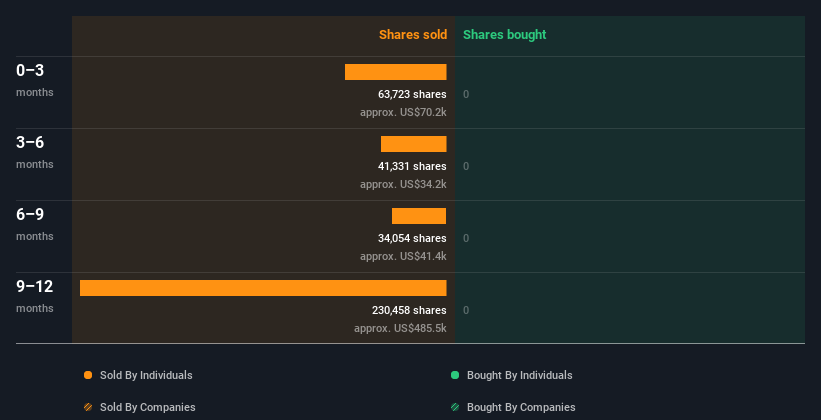Click the 3–6 months row label
821x420 pixels.
click(35, 152)
